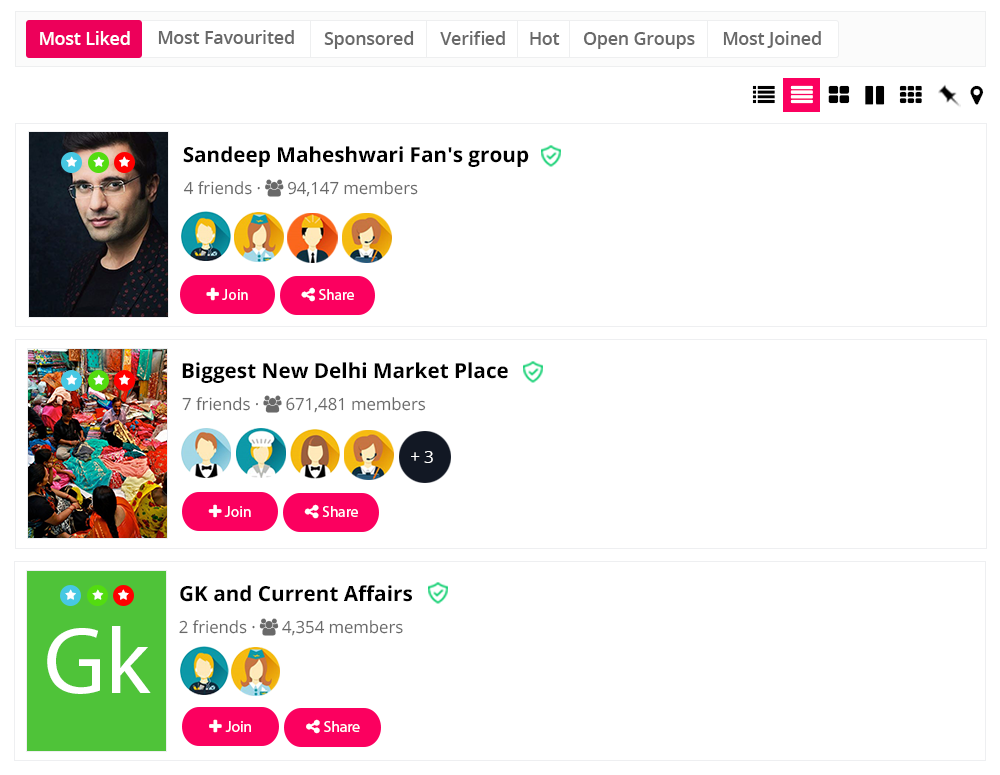Viewport: 1000px width, 775px height.
Task: Select the advanced list view icon
Action: [801, 95]
